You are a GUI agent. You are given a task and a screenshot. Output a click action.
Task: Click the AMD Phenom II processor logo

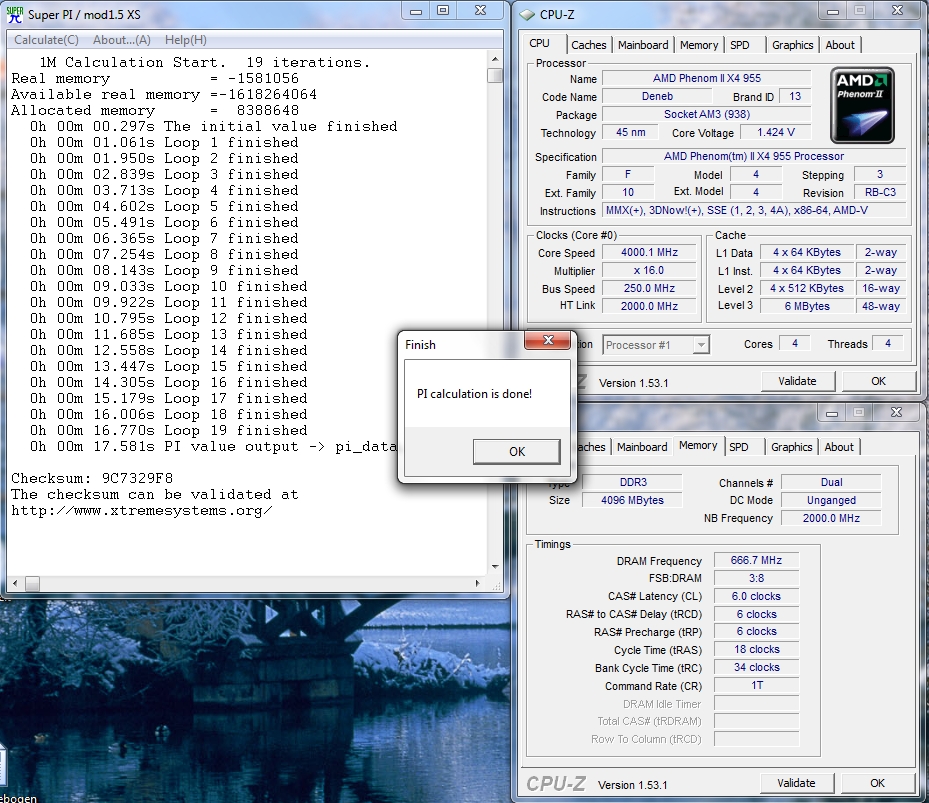pyautogui.click(x=862, y=105)
